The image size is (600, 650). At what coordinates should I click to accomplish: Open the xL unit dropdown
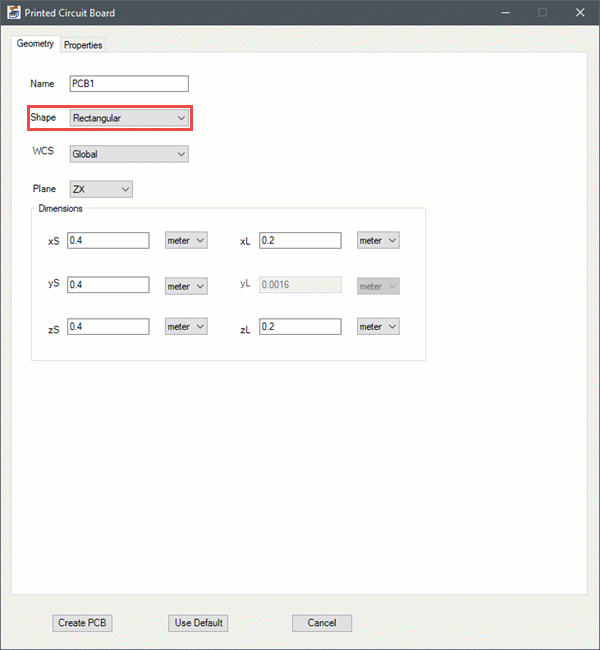378,240
